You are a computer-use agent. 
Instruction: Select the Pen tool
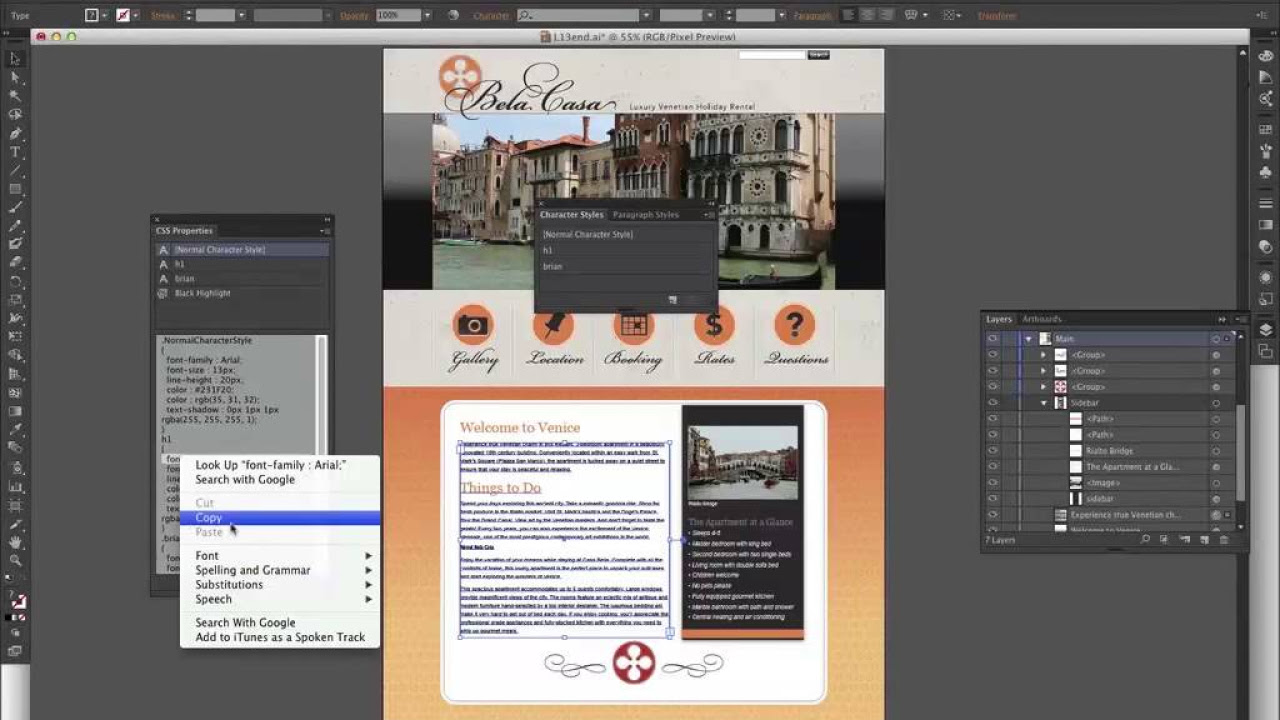[15, 133]
